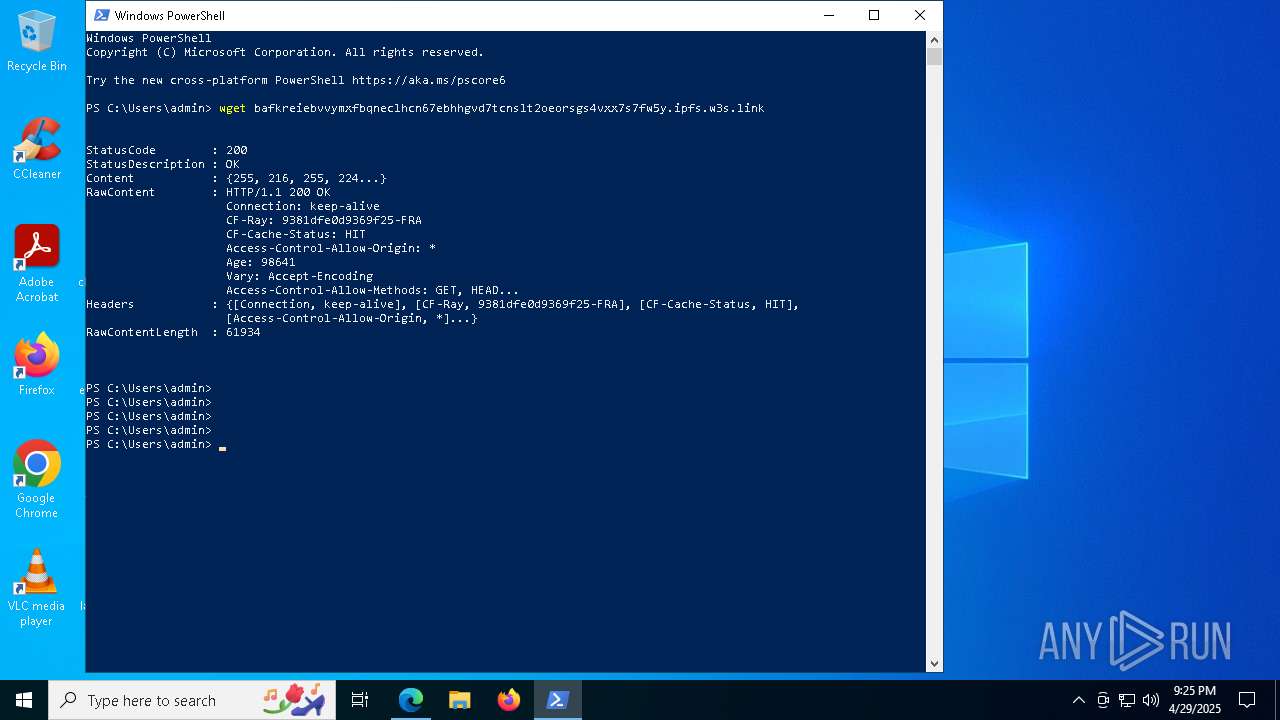Launch Google Chrome from the desktop

click(x=37, y=480)
